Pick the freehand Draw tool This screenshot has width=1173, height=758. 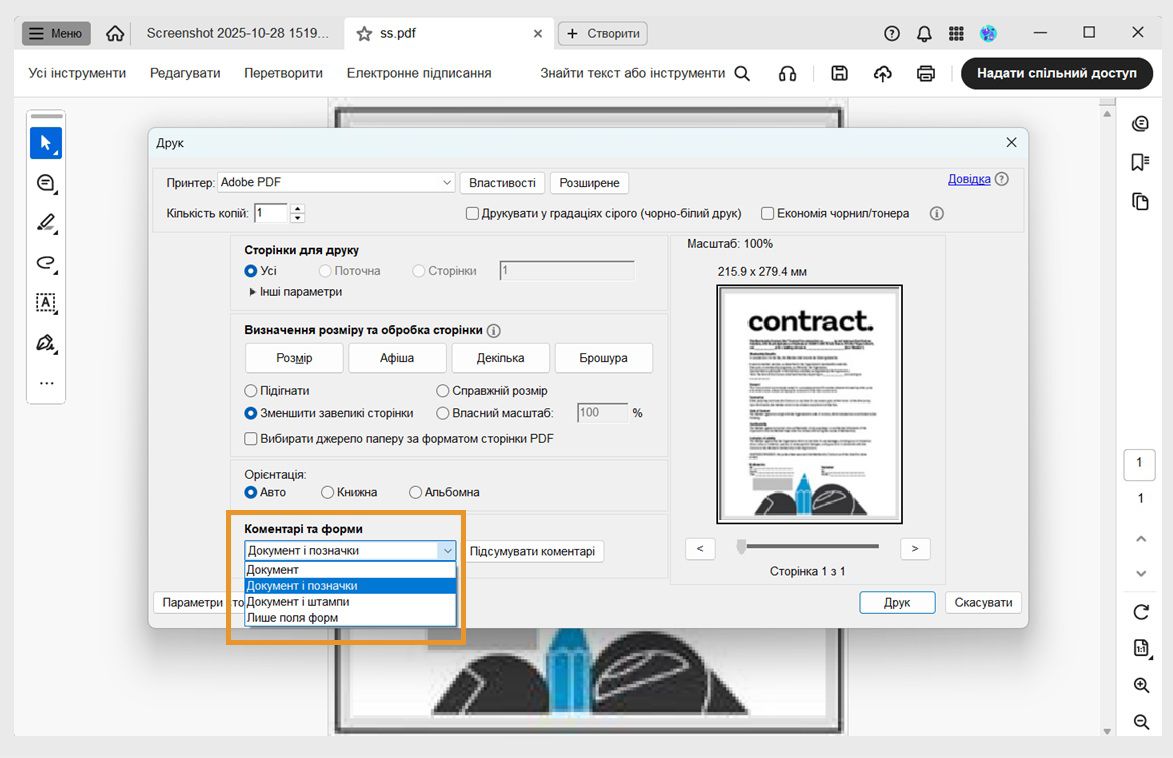(45, 263)
